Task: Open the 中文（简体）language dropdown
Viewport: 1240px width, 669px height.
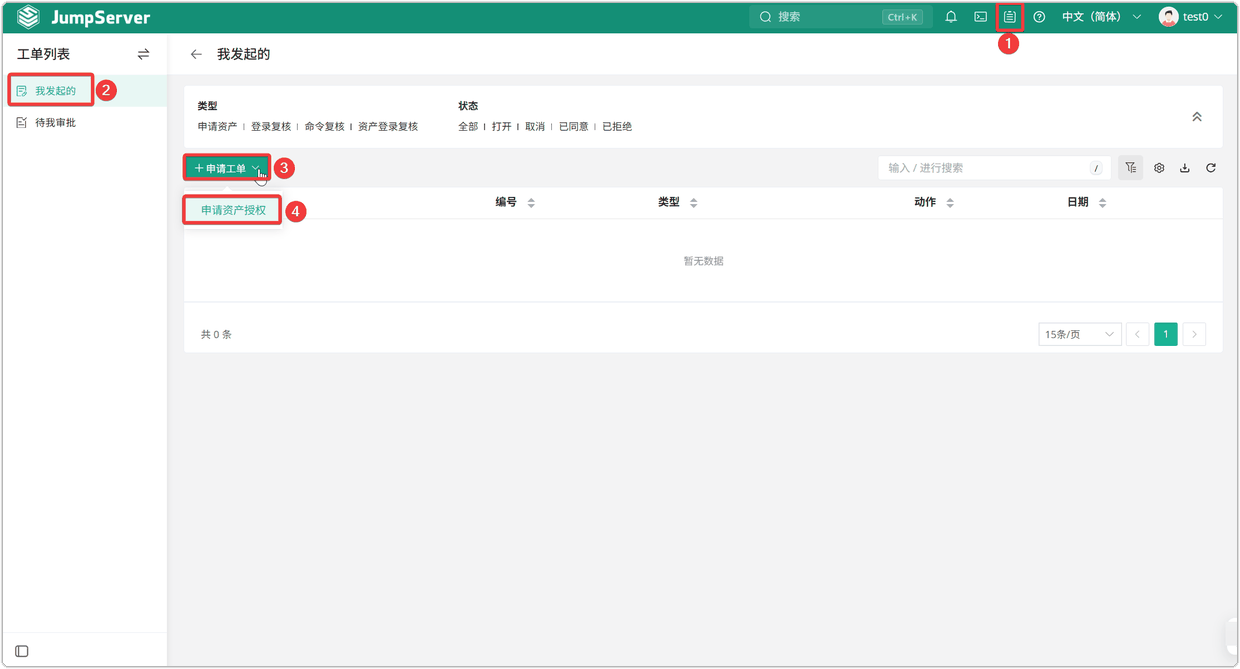Action: pyautogui.click(x=1101, y=17)
